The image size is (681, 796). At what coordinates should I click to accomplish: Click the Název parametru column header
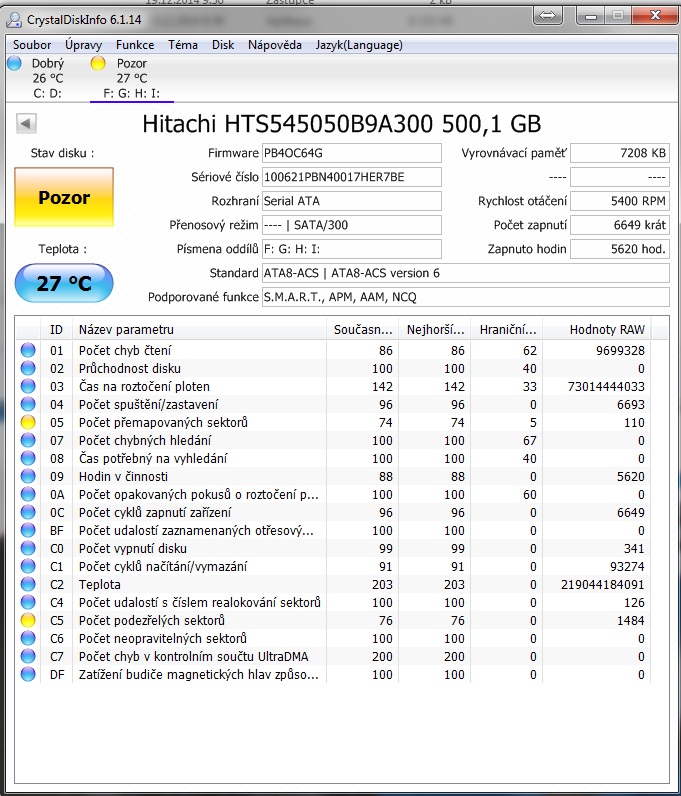point(199,329)
